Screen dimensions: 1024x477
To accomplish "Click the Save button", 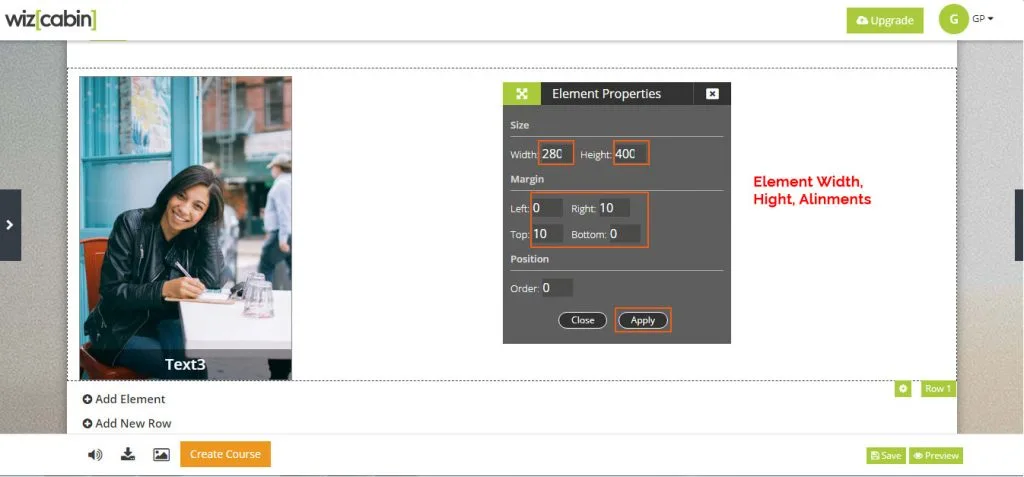I will [x=886, y=456].
